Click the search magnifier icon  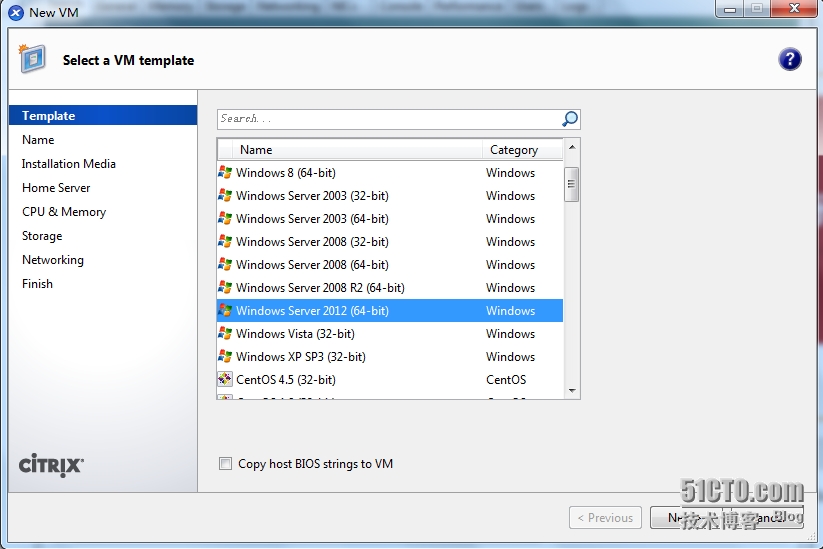[570, 119]
